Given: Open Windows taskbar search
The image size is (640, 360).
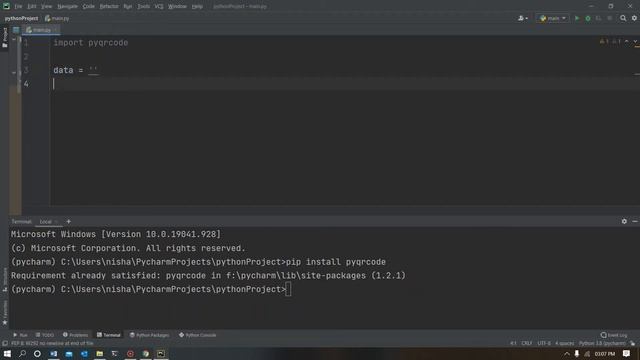Looking at the screenshot, I should pyautogui.click(x=22, y=353).
